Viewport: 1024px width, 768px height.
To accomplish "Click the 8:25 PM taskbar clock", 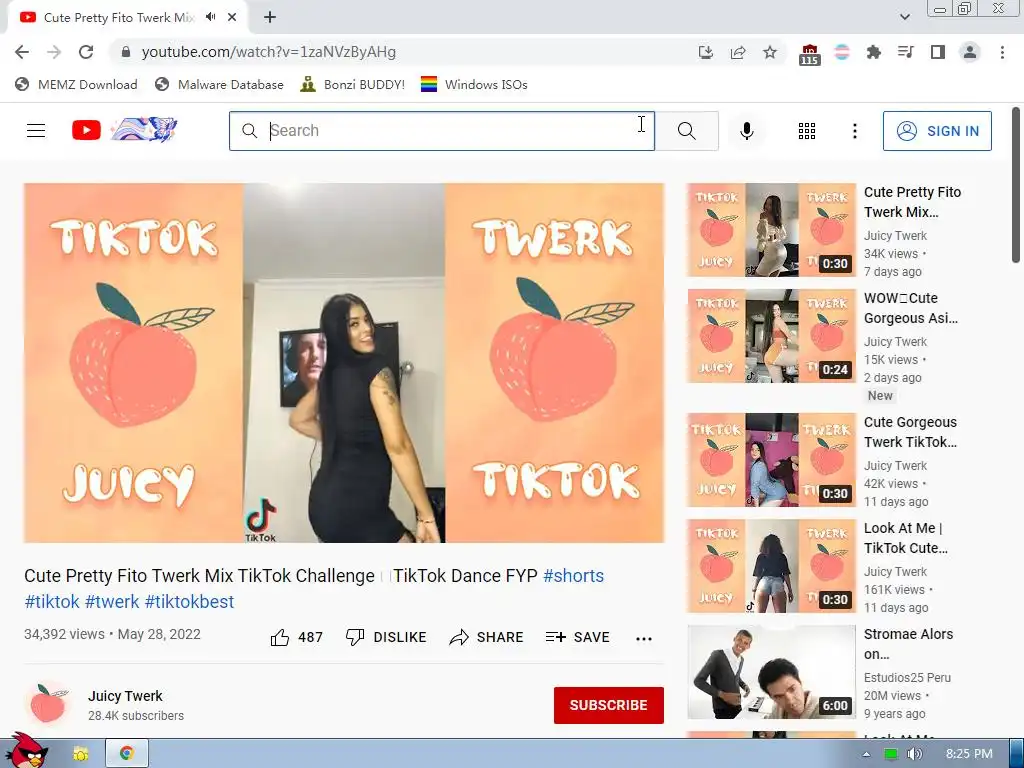I will 969,754.
